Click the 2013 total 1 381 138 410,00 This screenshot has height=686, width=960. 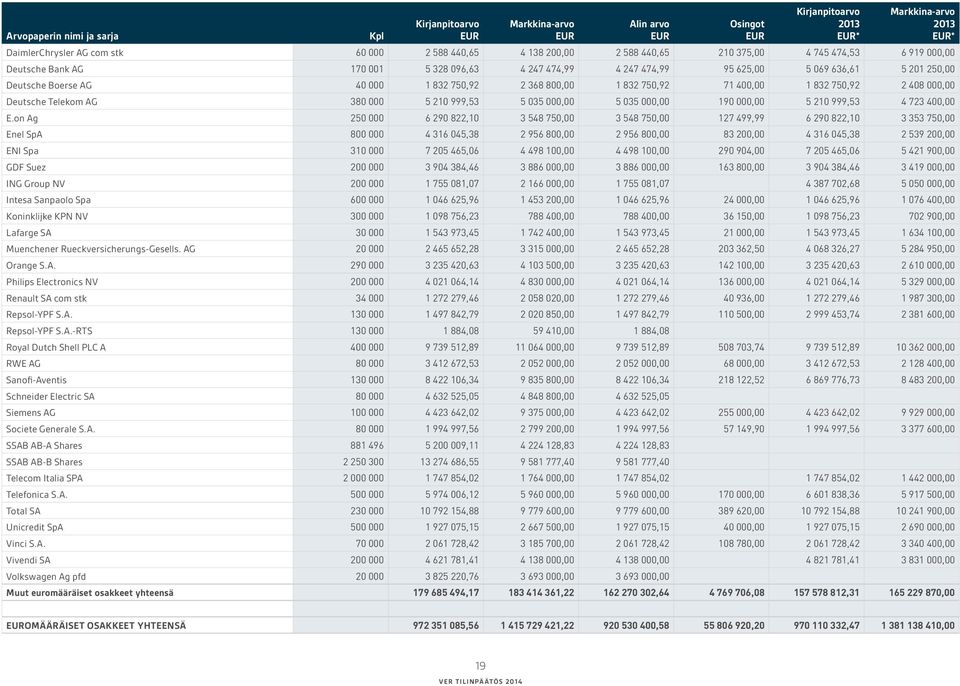coord(918,626)
